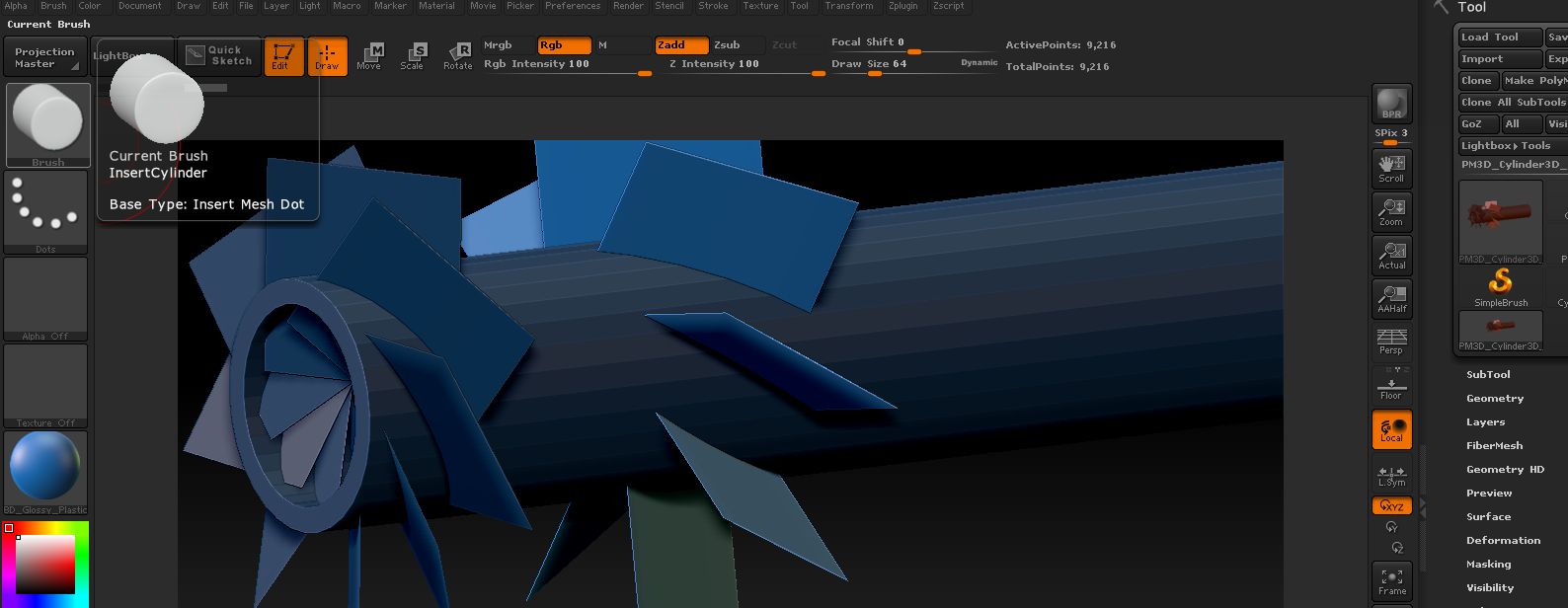Click the GoZ button

1478,124
